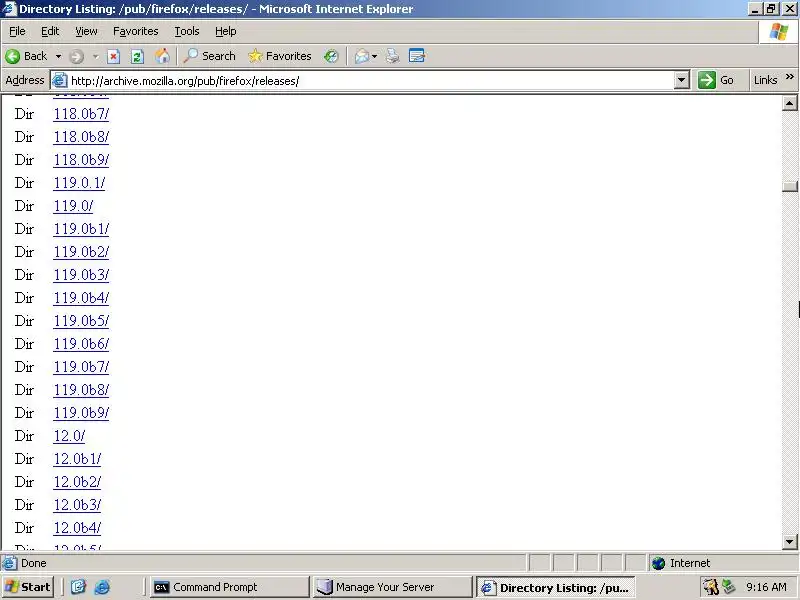The height and width of the screenshot is (600, 800).
Task: Click the scrollbar up arrow
Action: (789, 103)
